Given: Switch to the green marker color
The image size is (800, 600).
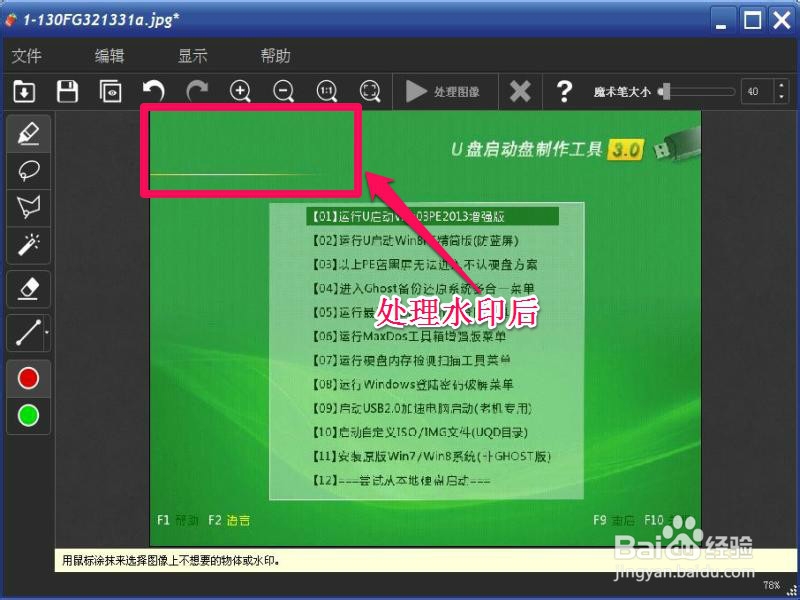Looking at the screenshot, I should tap(27, 416).
